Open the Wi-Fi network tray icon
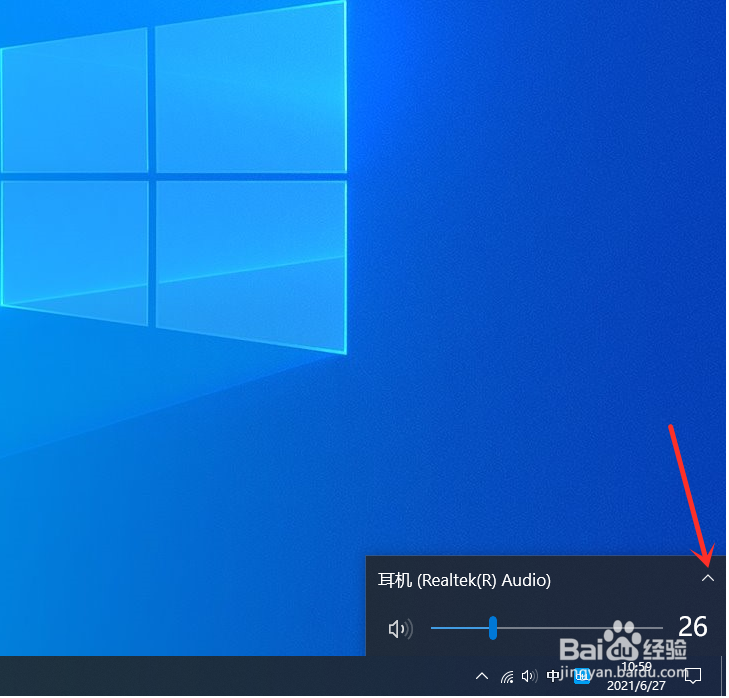The width and height of the screenshot is (729, 698). [x=509, y=679]
